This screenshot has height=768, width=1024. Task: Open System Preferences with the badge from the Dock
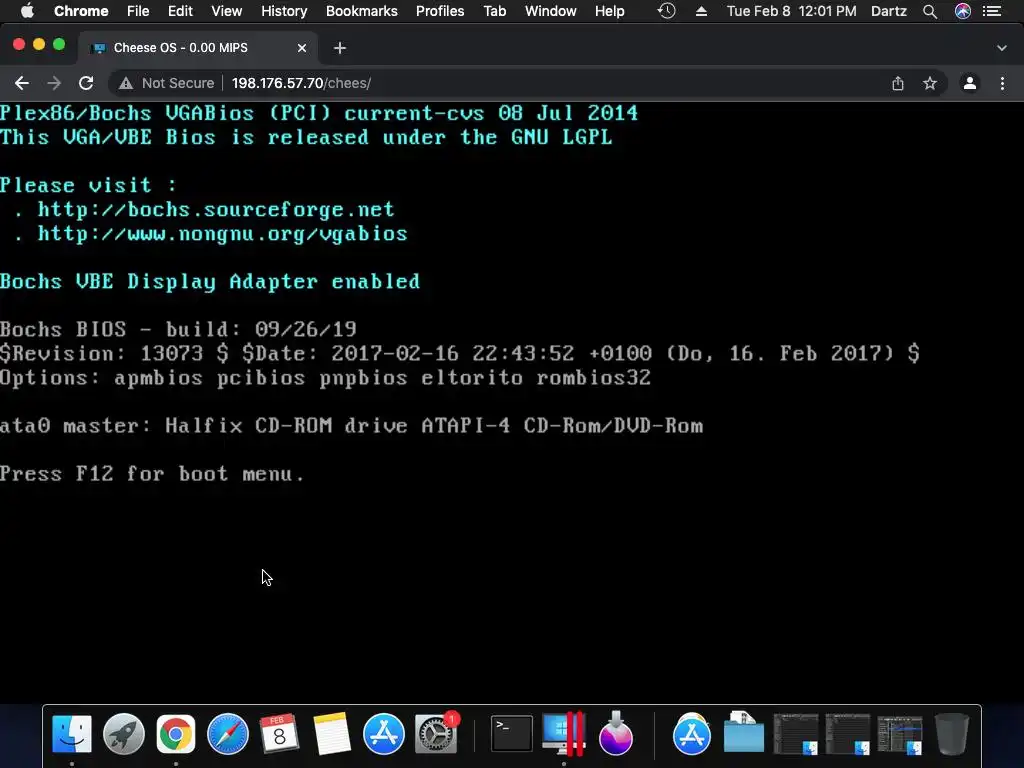point(436,734)
